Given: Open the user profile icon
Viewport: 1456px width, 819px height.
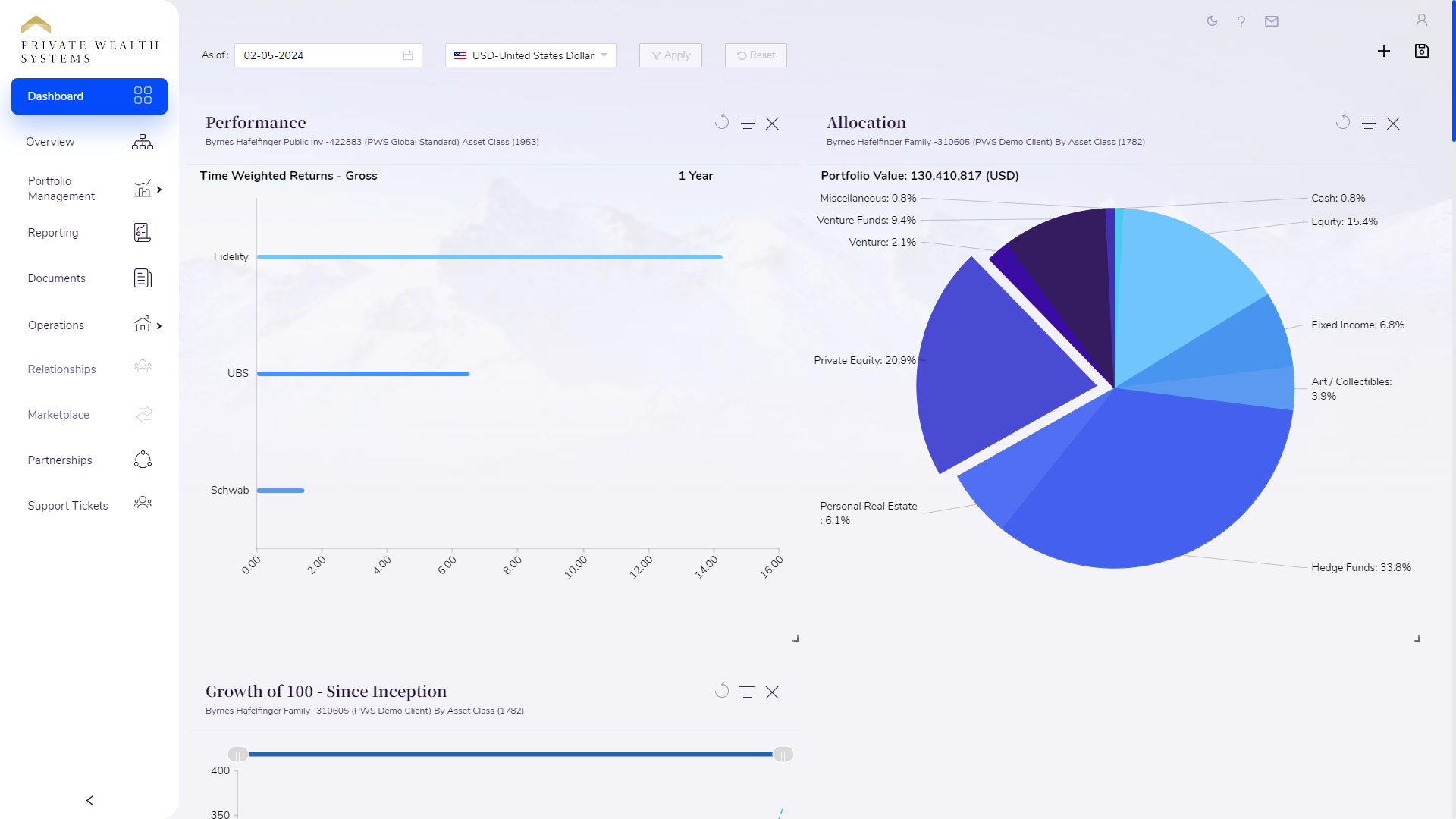Looking at the screenshot, I should click(1422, 19).
